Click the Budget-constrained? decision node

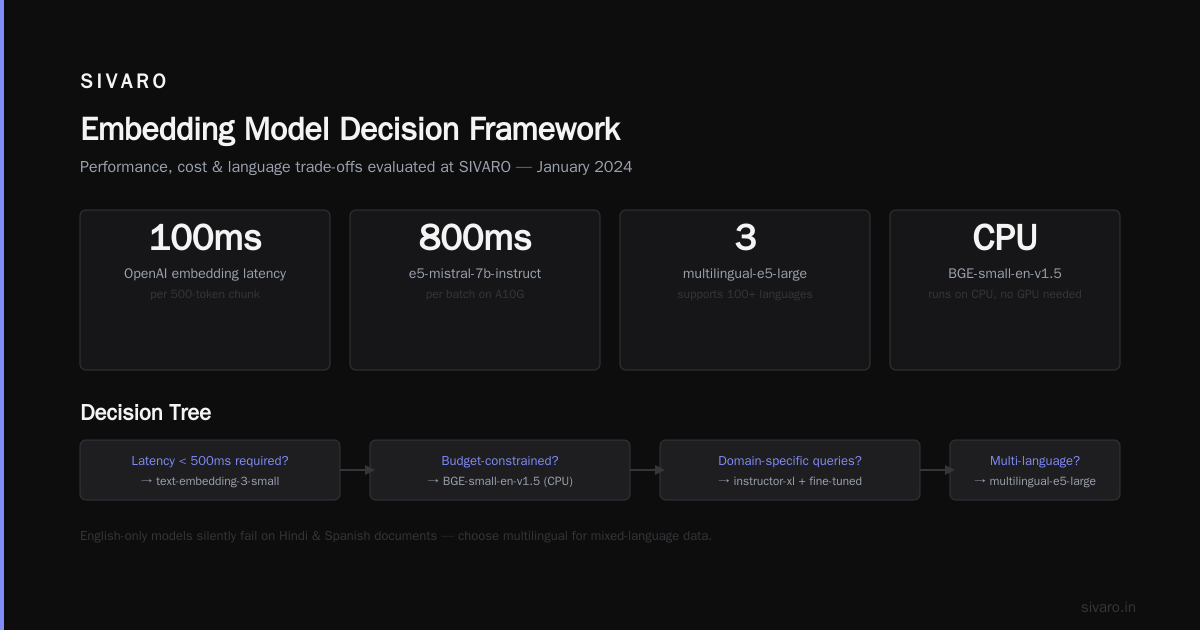pyautogui.click(x=500, y=470)
